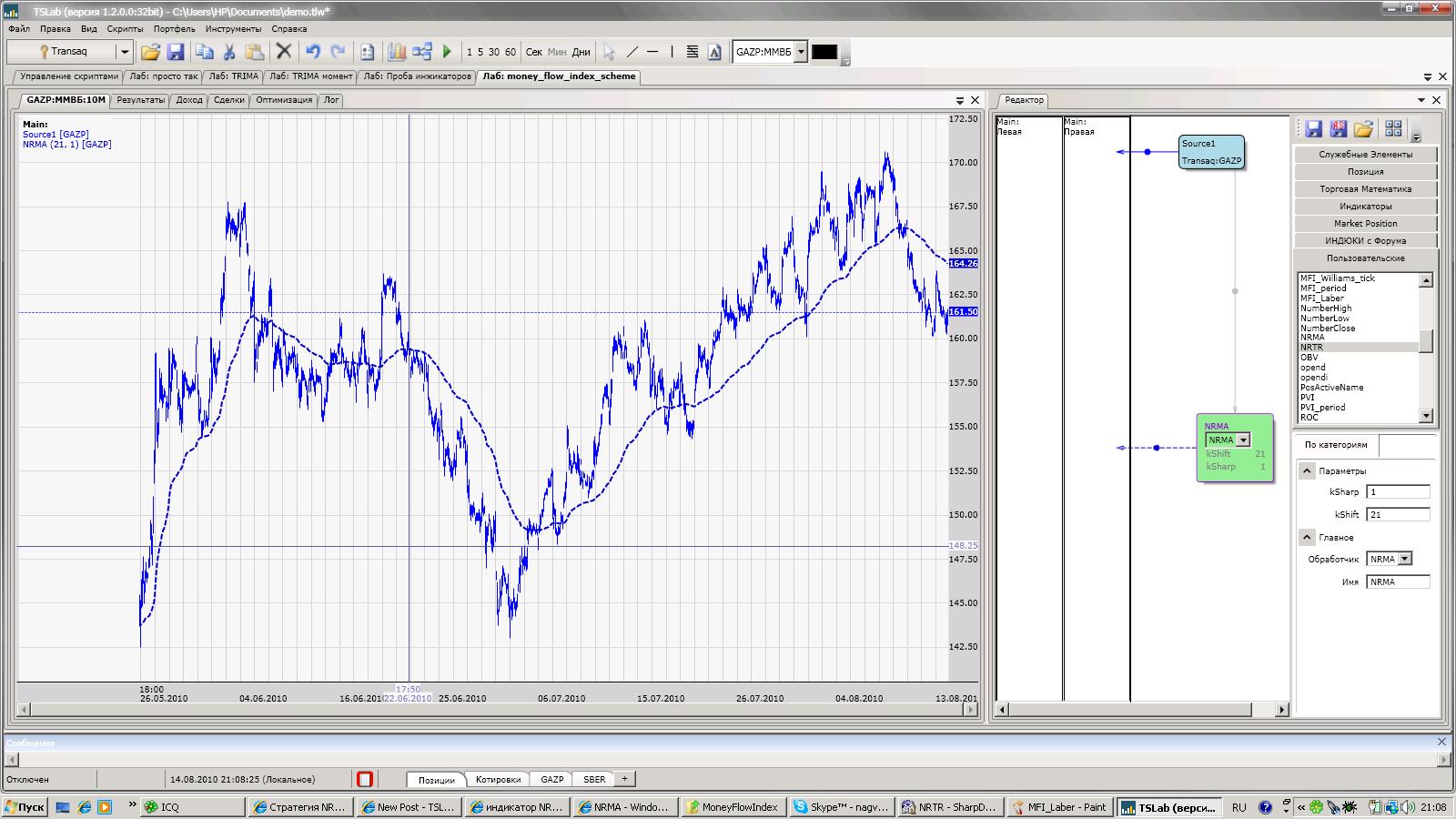
Task: Open the Обработчик NRMA dropdown
Action: click(x=1405, y=560)
